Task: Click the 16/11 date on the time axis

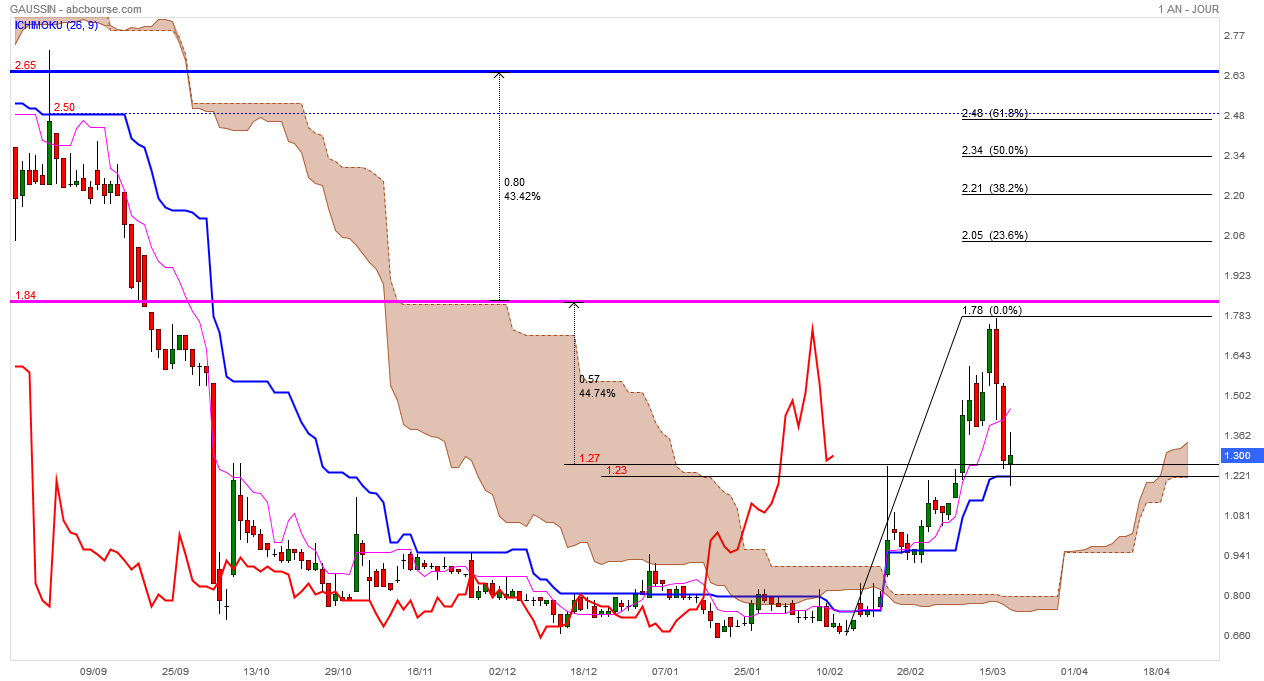Action: coord(420,672)
